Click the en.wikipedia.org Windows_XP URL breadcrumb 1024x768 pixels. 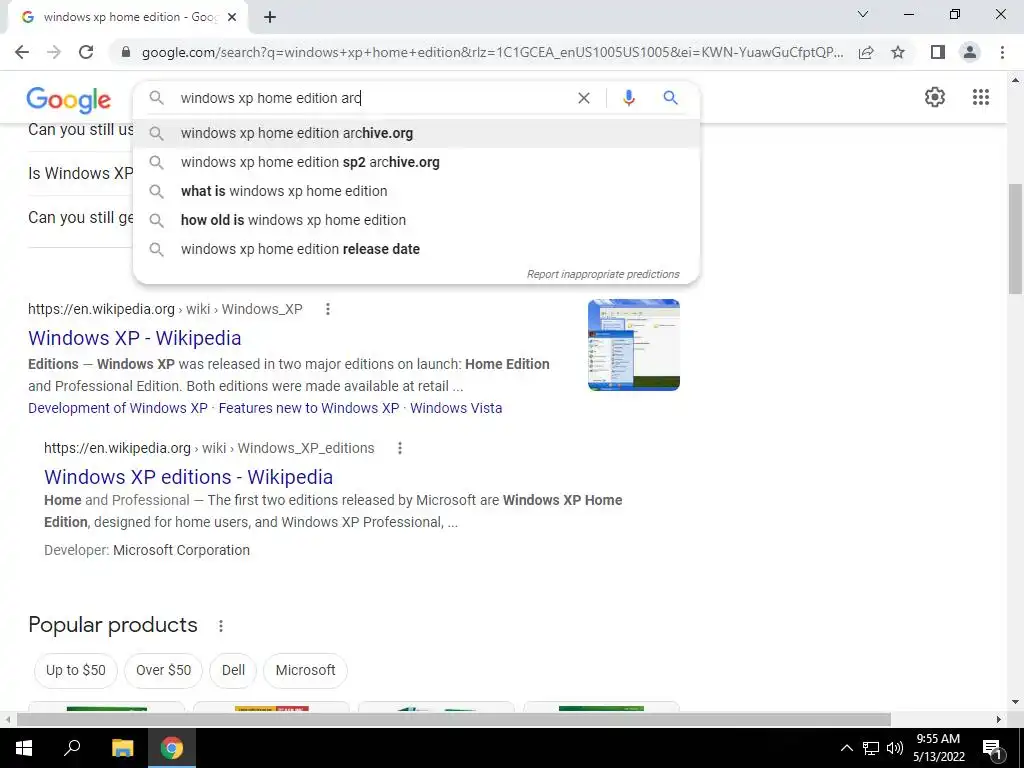pos(165,309)
